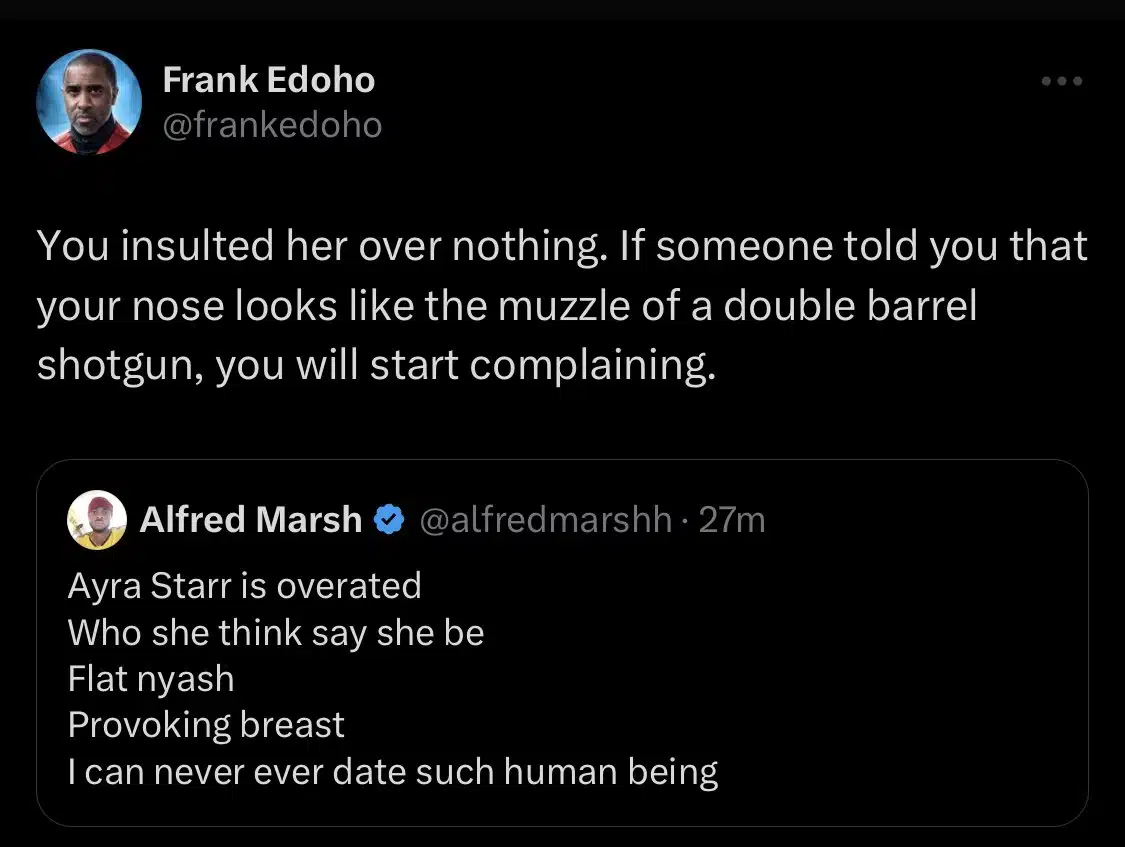
Task: Click the "Flat nyash" line
Action: [x=151, y=679]
